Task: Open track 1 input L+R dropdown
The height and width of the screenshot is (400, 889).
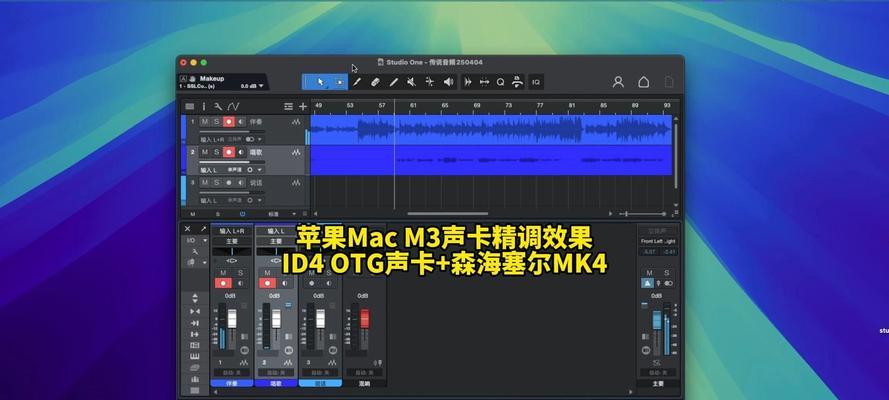Action: click(260, 139)
